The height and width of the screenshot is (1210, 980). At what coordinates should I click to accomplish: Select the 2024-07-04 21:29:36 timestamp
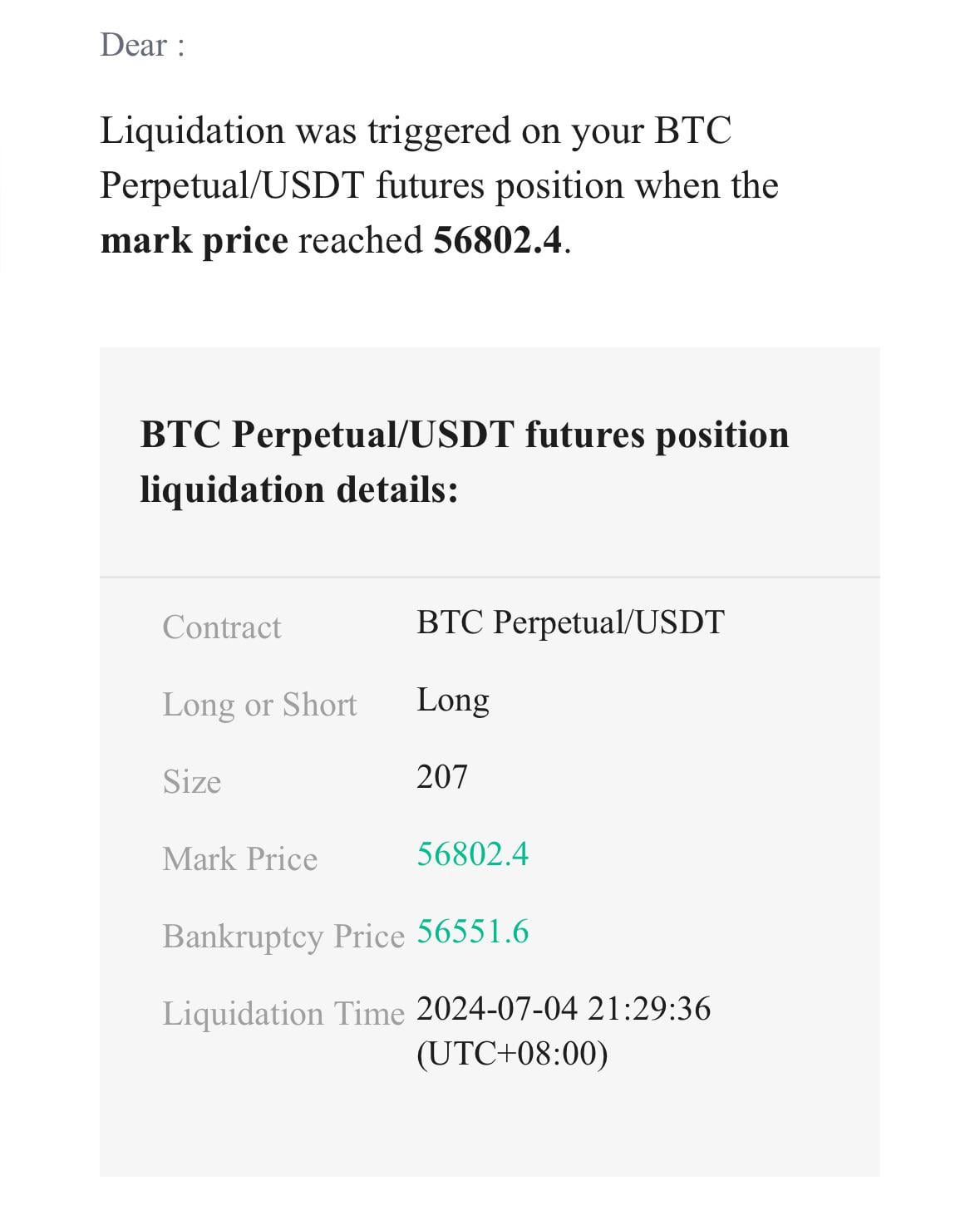pyautogui.click(x=564, y=1009)
